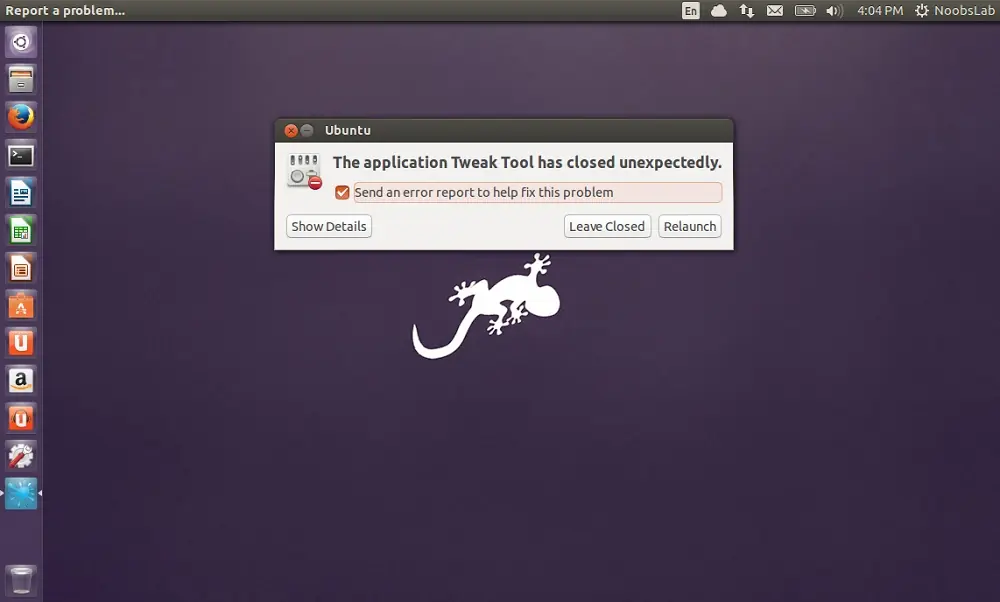The height and width of the screenshot is (602, 1000).
Task: Open the battery status indicator
Action: coord(805,11)
